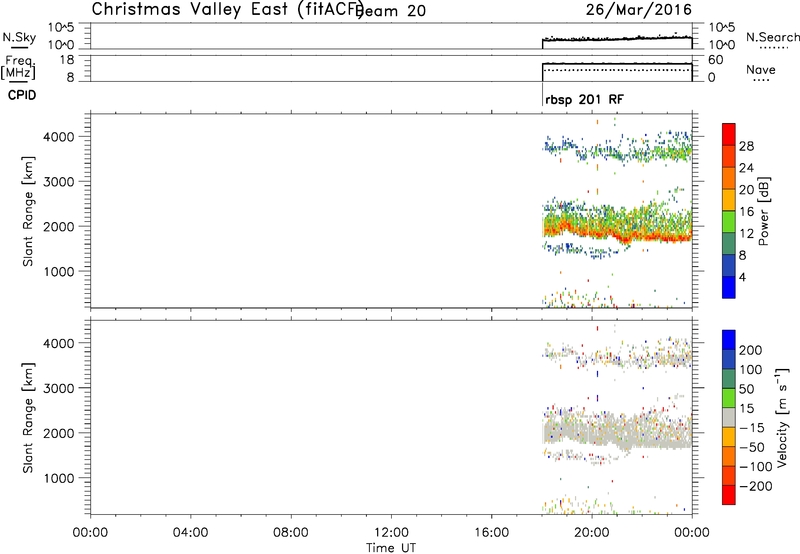This screenshot has height=554, width=800.
Task: Click the '20:00' time axis tick label
Action: (592, 533)
